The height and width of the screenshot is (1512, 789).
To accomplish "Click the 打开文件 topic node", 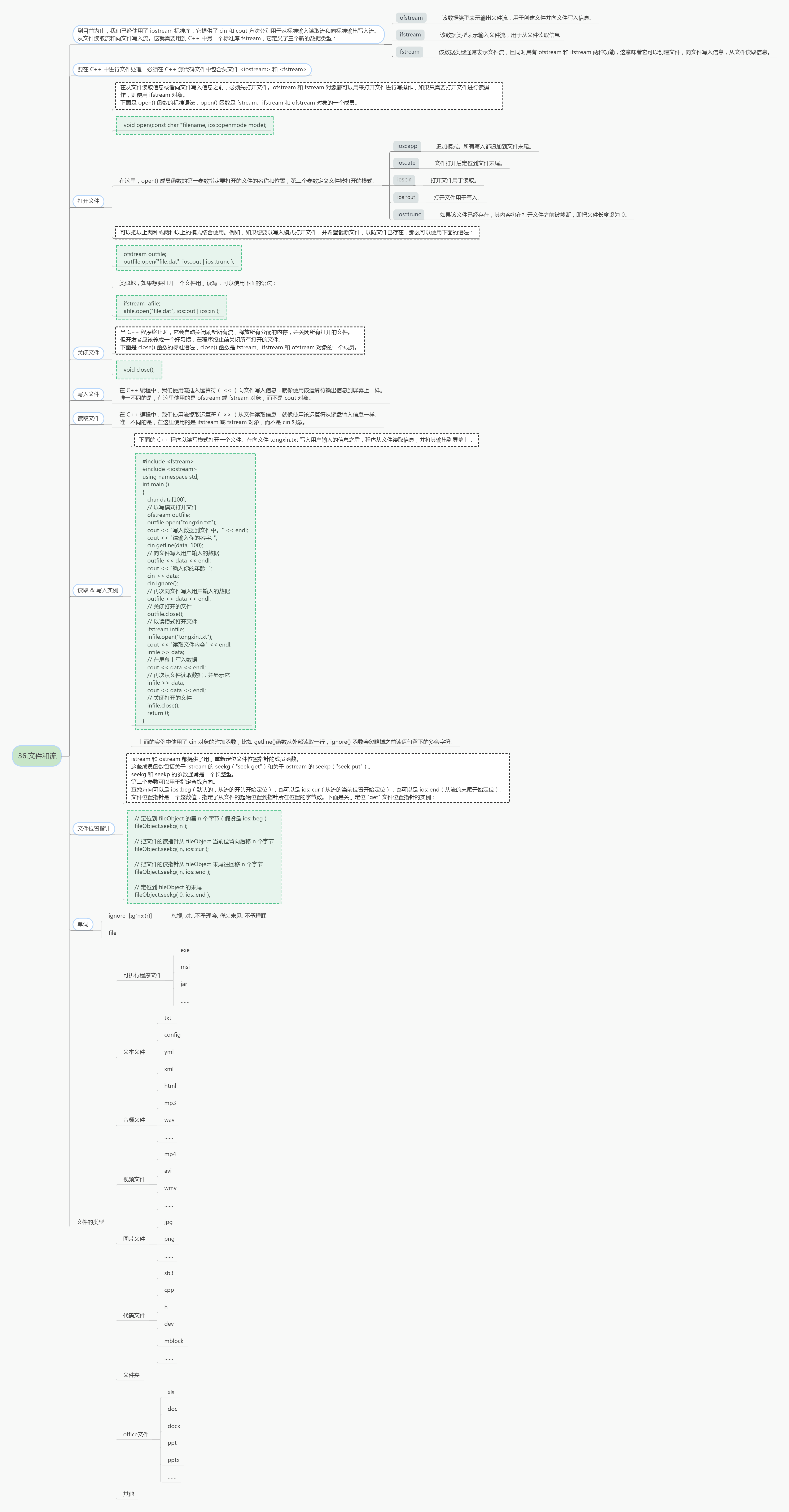I will 88,201.
